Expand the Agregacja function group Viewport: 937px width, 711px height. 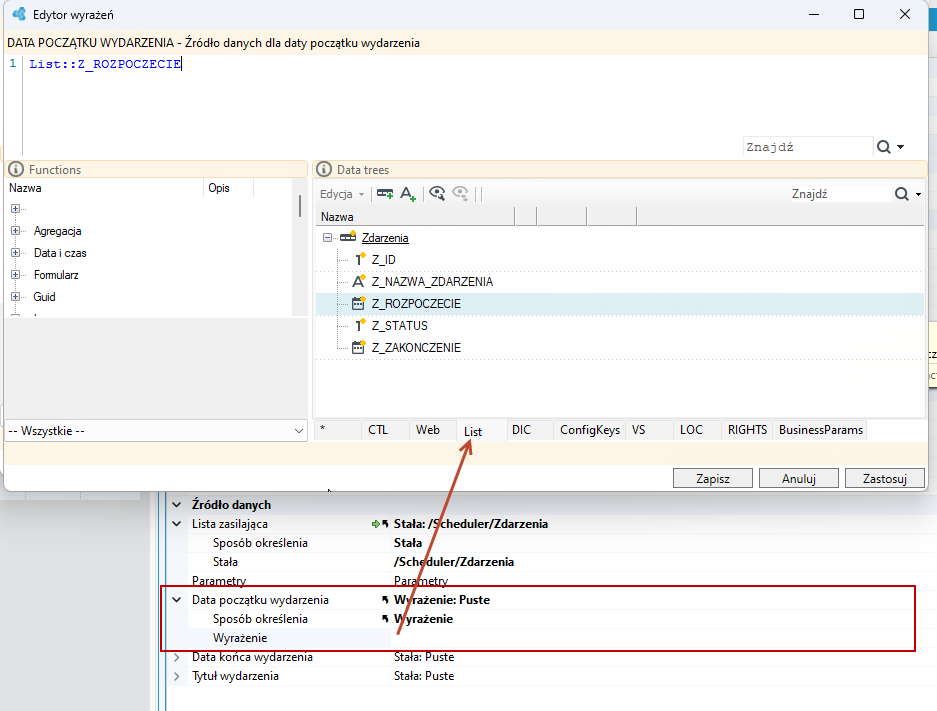point(16,231)
